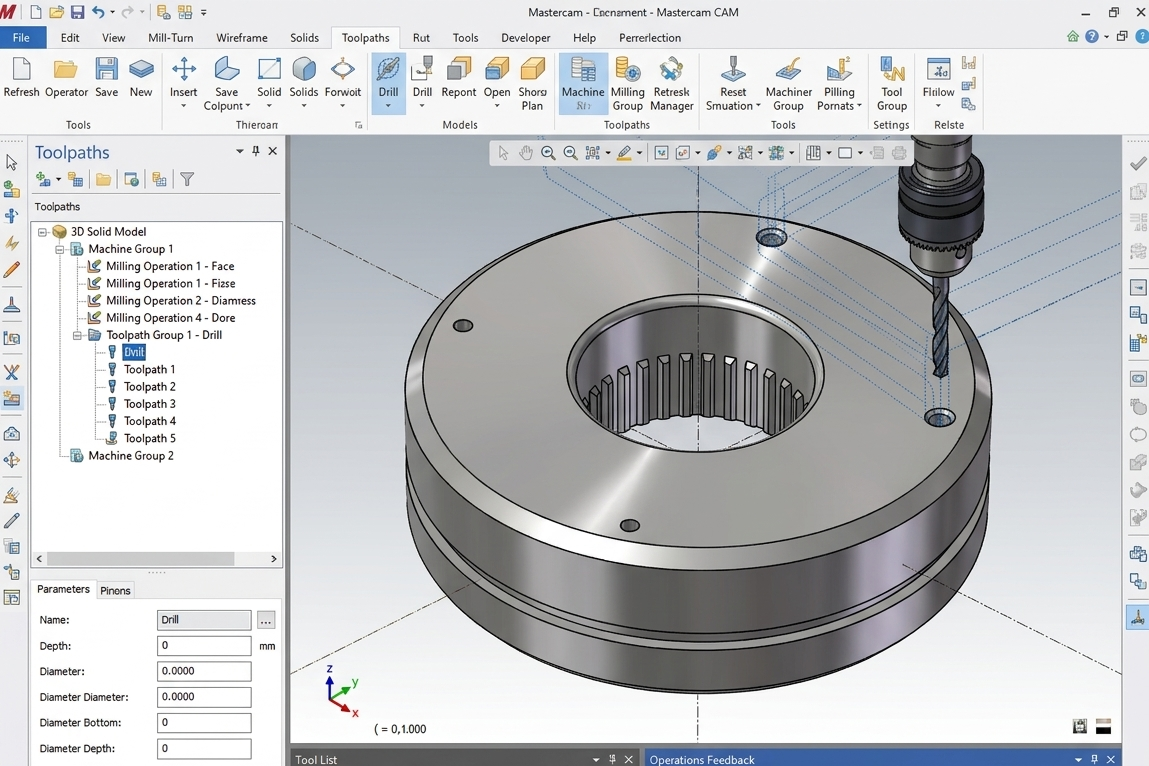
Task: Click the horizontal scrollbar in Toolpaths tree
Action: pos(141,559)
